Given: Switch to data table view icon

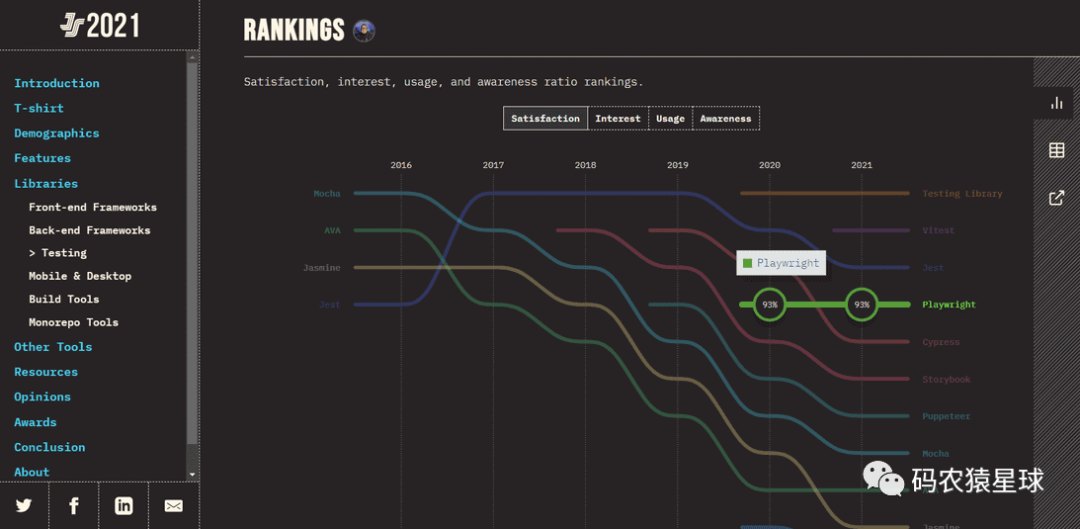Looking at the screenshot, I should [x=1057, y=150].
